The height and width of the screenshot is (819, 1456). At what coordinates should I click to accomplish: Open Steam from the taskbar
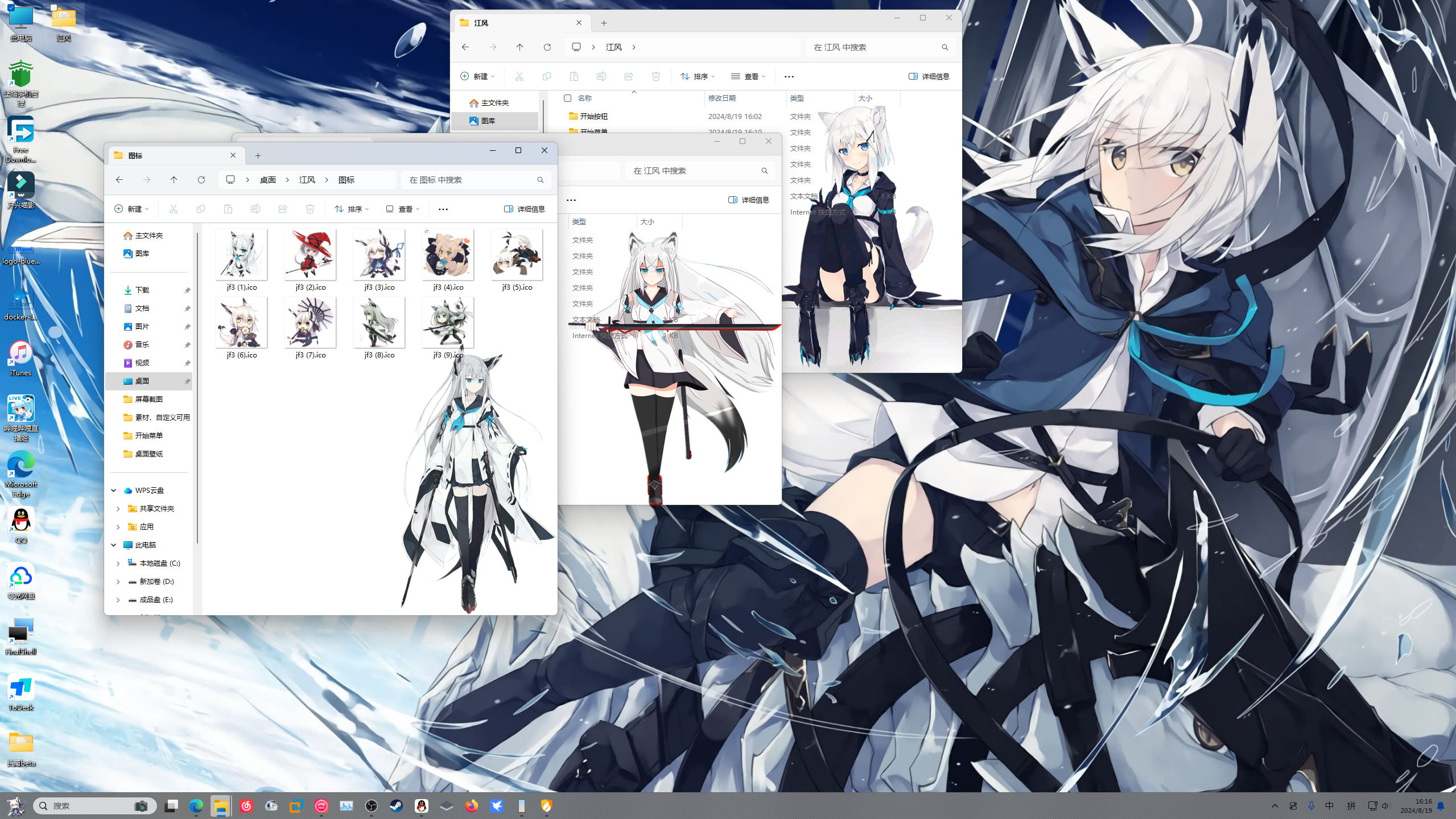[397, 806]
